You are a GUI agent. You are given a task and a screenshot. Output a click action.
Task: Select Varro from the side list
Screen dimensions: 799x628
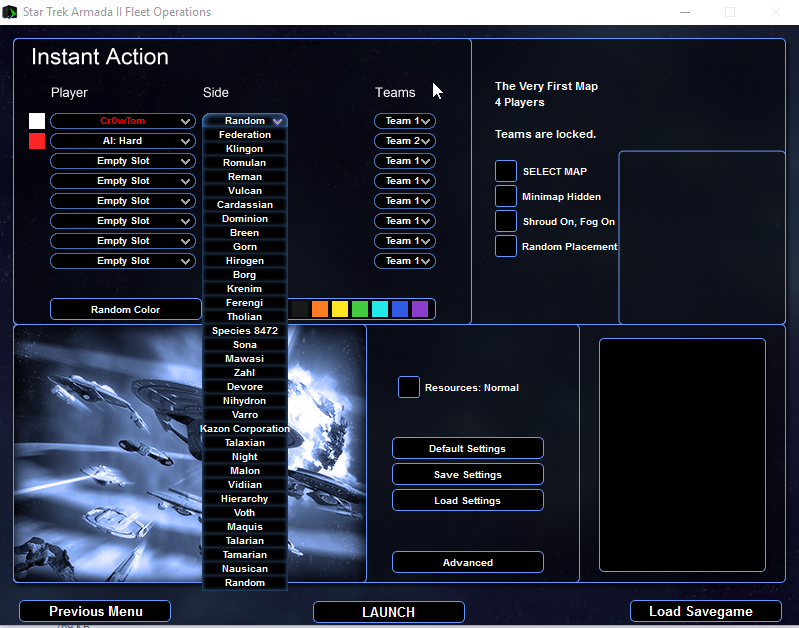245,415
